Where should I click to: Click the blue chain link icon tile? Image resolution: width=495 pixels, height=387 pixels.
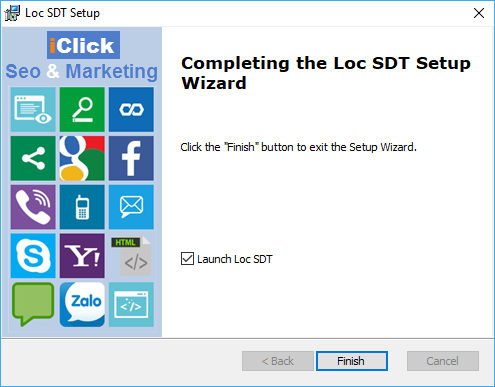[131, 110]
